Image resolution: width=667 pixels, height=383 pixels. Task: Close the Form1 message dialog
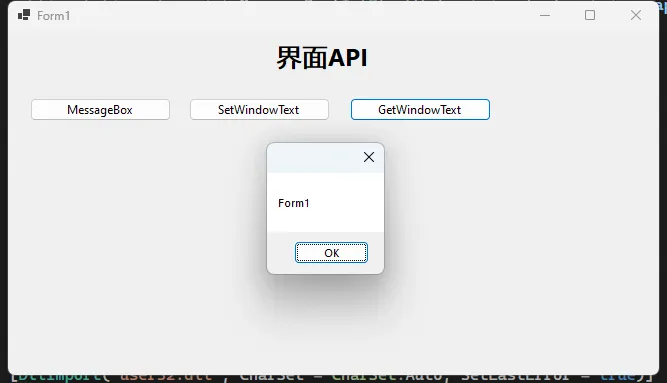(369, 157)
